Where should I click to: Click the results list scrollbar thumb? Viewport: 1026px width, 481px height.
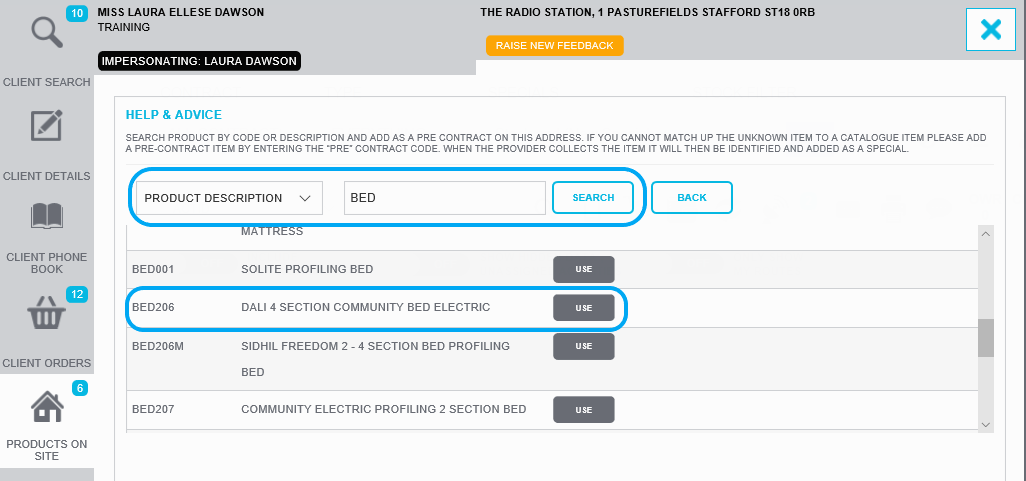[x=985, y=338]
